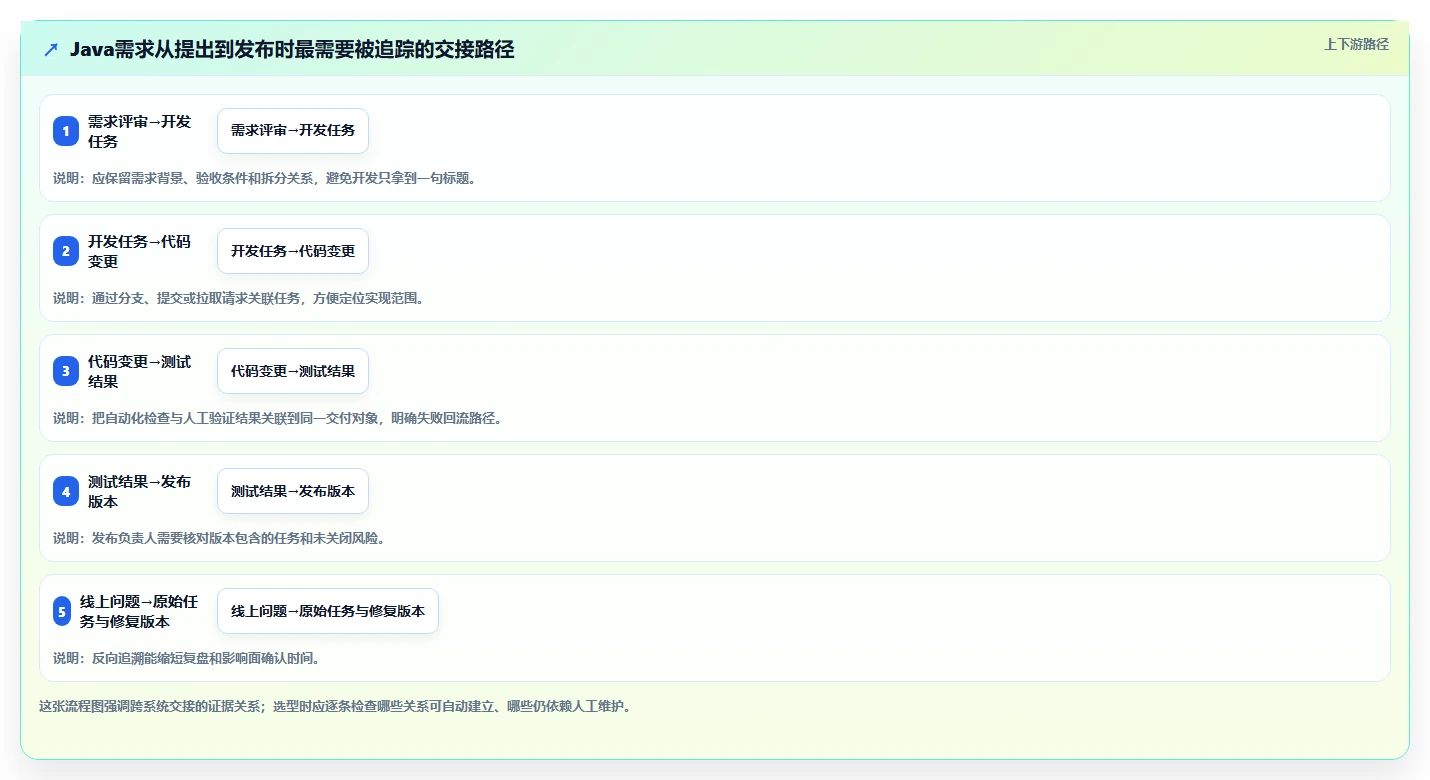Click the description 反向追溯能缩短复盘和影响面确认时间
Image resolution: width=1430 pixels, height=780 pixels.
189,658
